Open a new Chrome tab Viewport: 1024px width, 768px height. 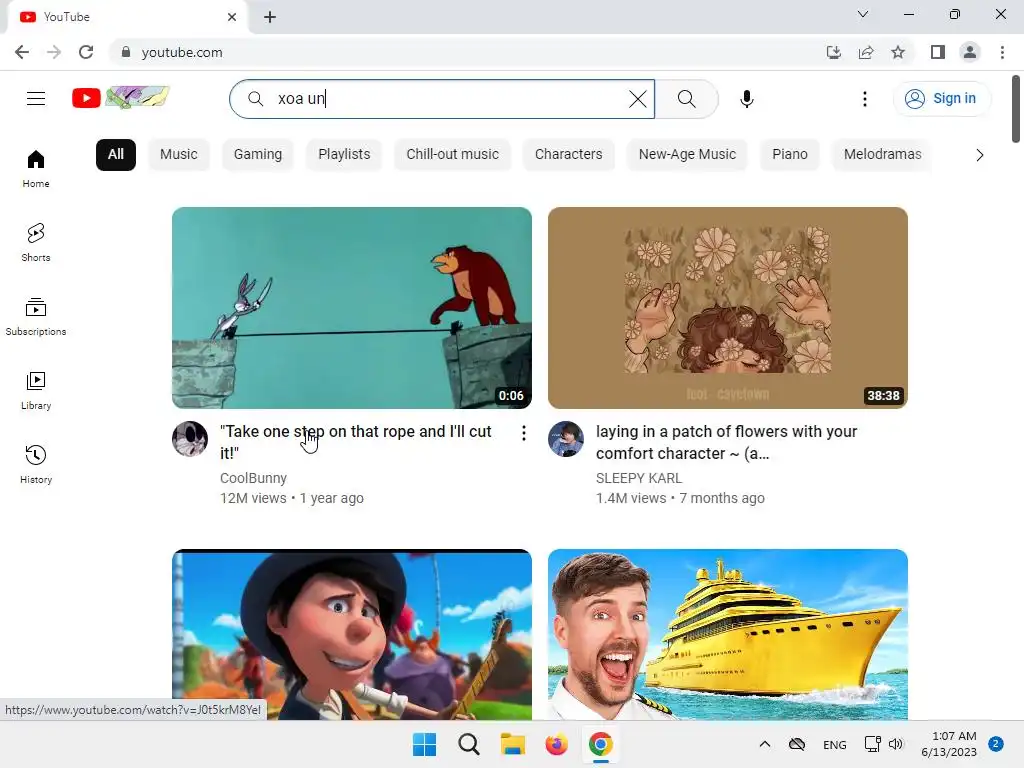270,17
